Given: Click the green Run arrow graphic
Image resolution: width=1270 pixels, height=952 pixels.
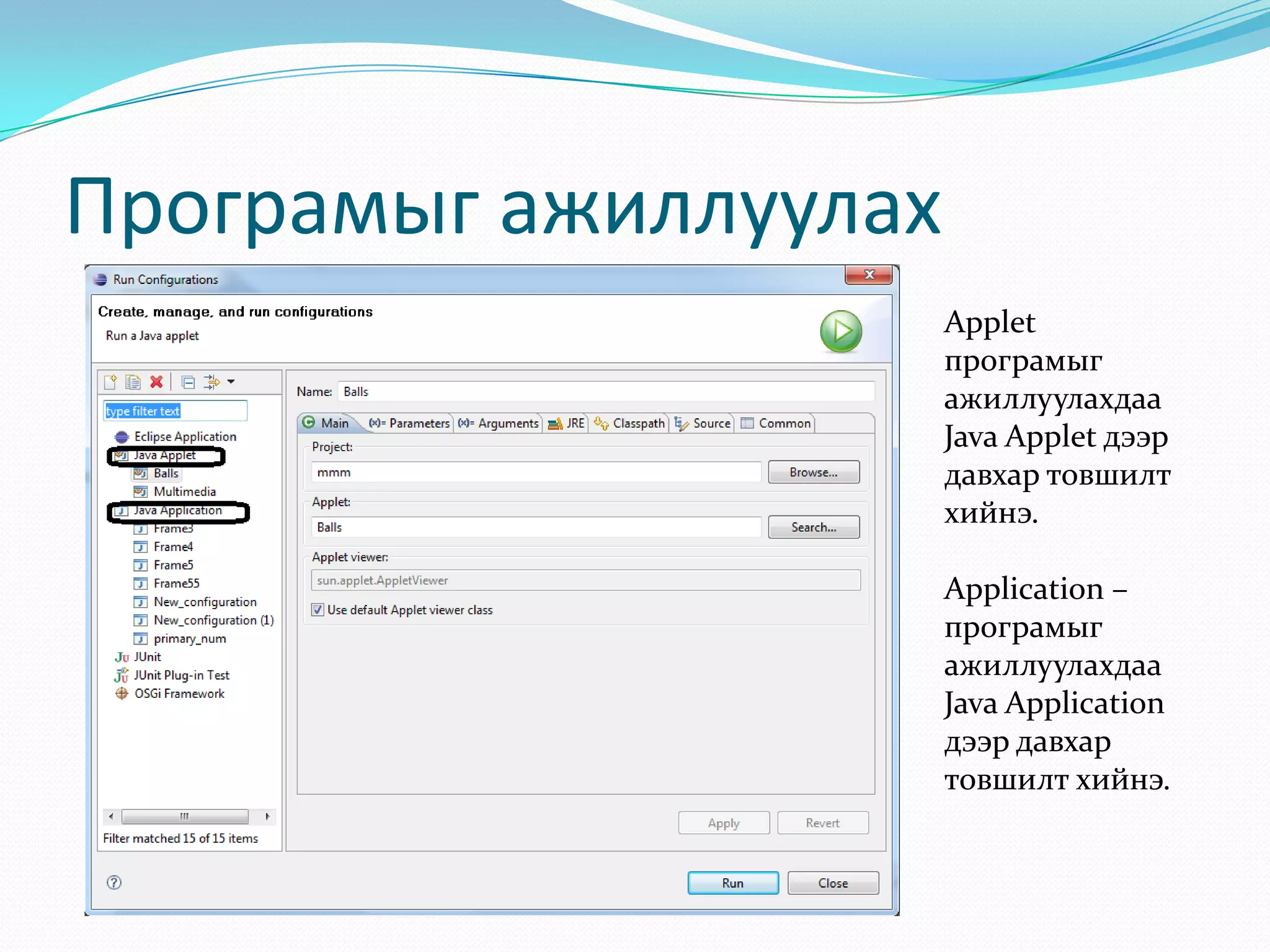Looking at the screenshot, I should [x=841, y=332].
